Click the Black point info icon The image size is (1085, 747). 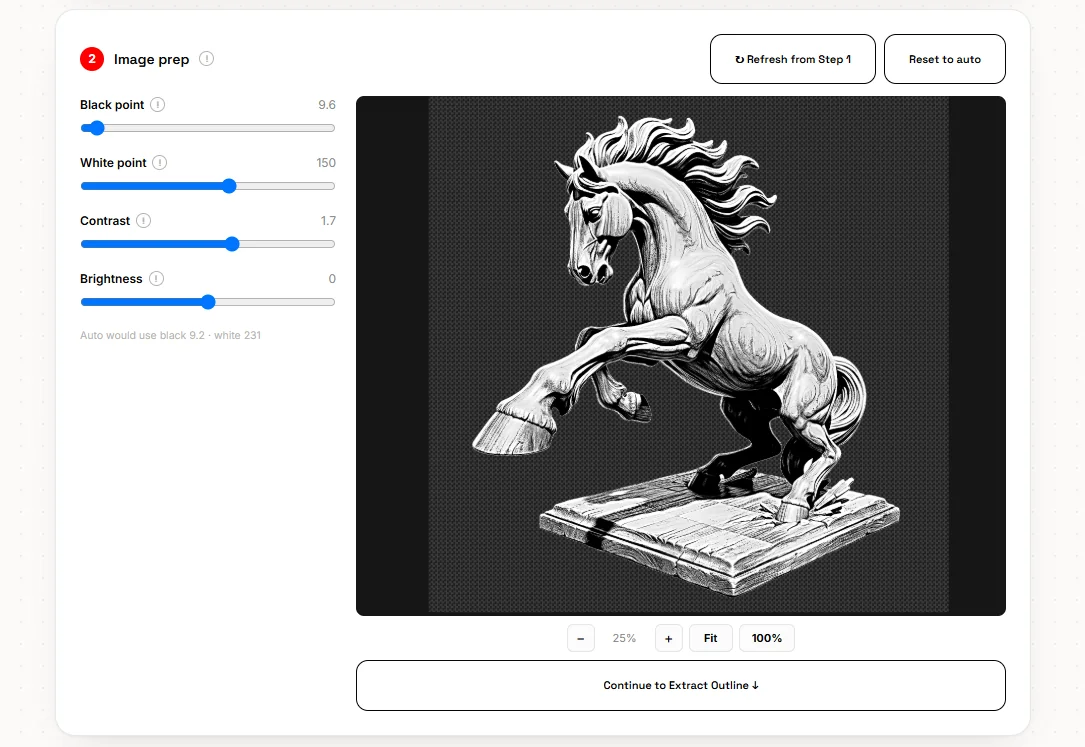pyautogui.click(x=158, y=104)
